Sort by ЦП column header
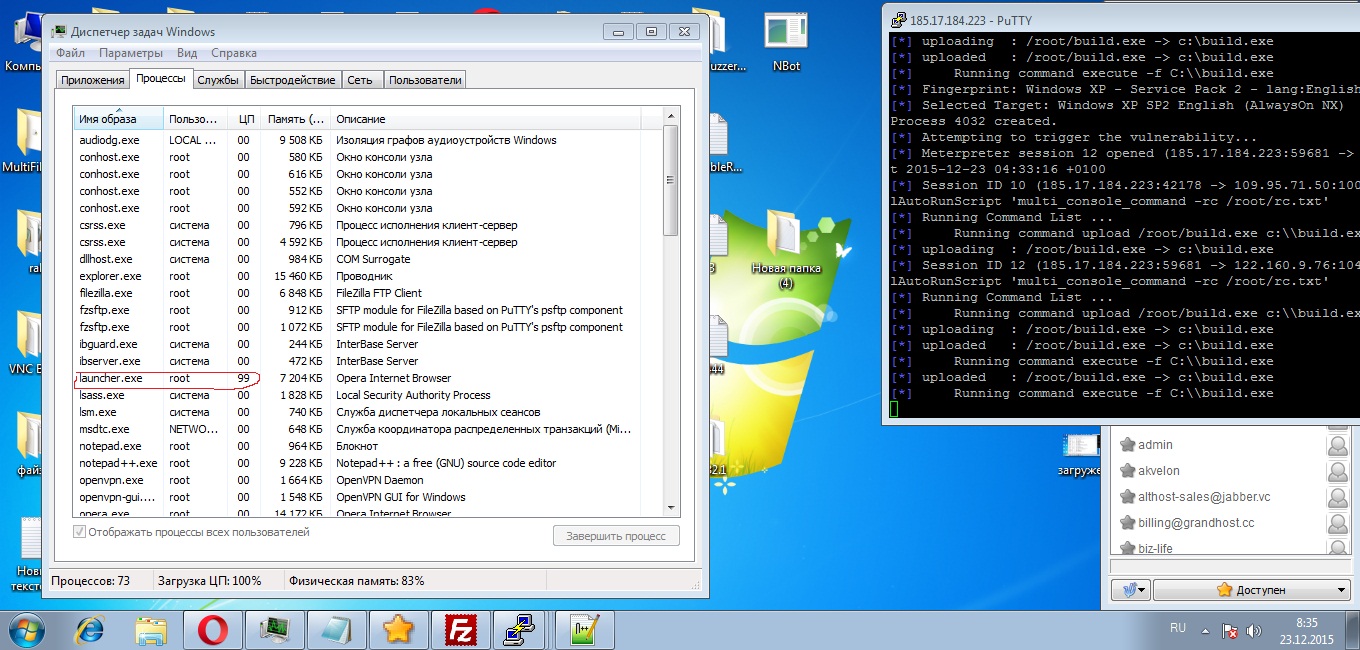Viewport: 1360px width, 650px height. click(x=245, y=119)
